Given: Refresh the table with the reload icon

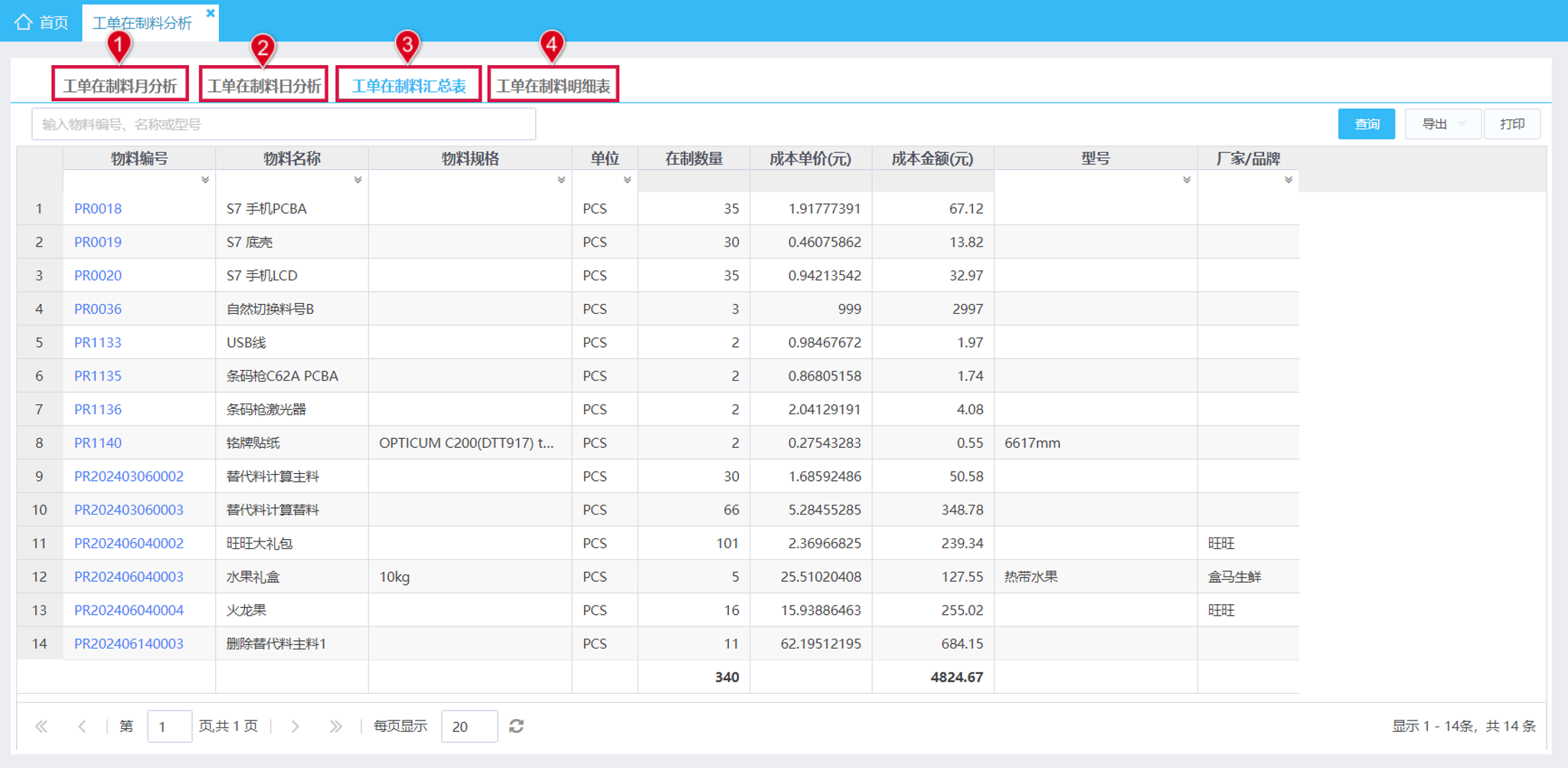Looking at the screenshot, I should (x=516, y=726).
